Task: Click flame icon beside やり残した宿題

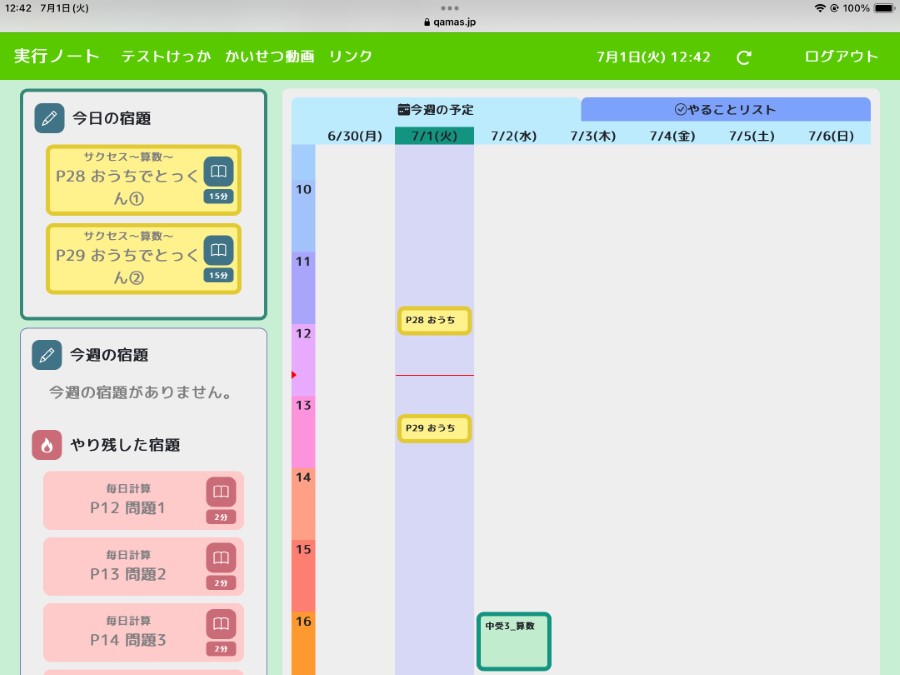Action: click(x=47, y=445)
